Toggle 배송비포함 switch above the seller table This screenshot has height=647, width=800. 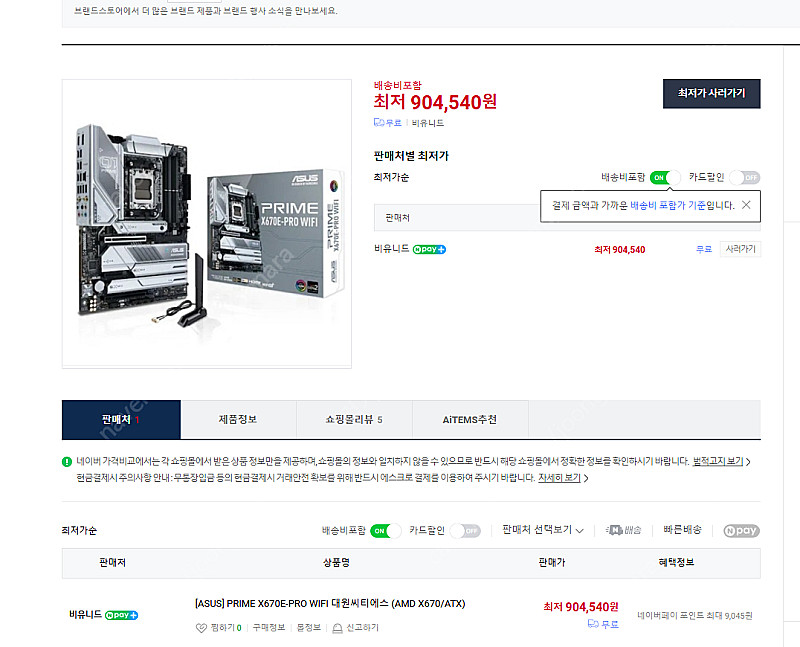tap(386, 531)
